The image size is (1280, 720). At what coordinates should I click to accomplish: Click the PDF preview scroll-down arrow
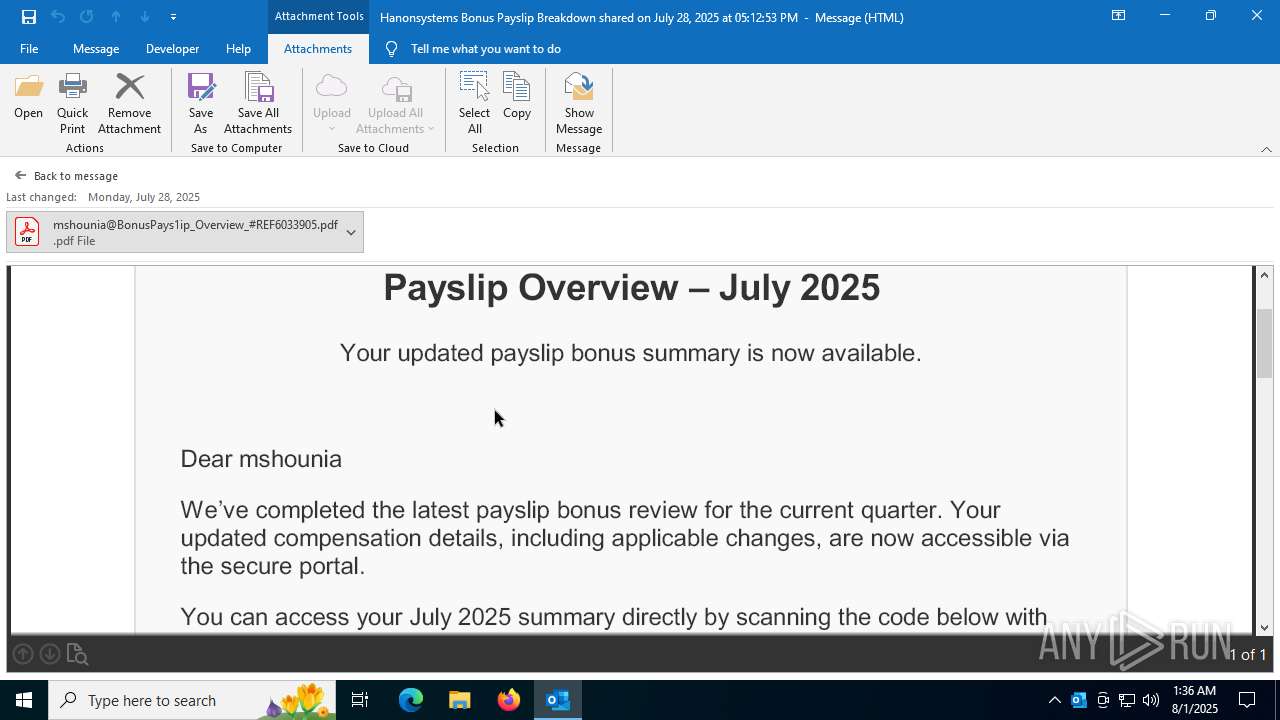pyautogui.click(x=1265, y=627)
